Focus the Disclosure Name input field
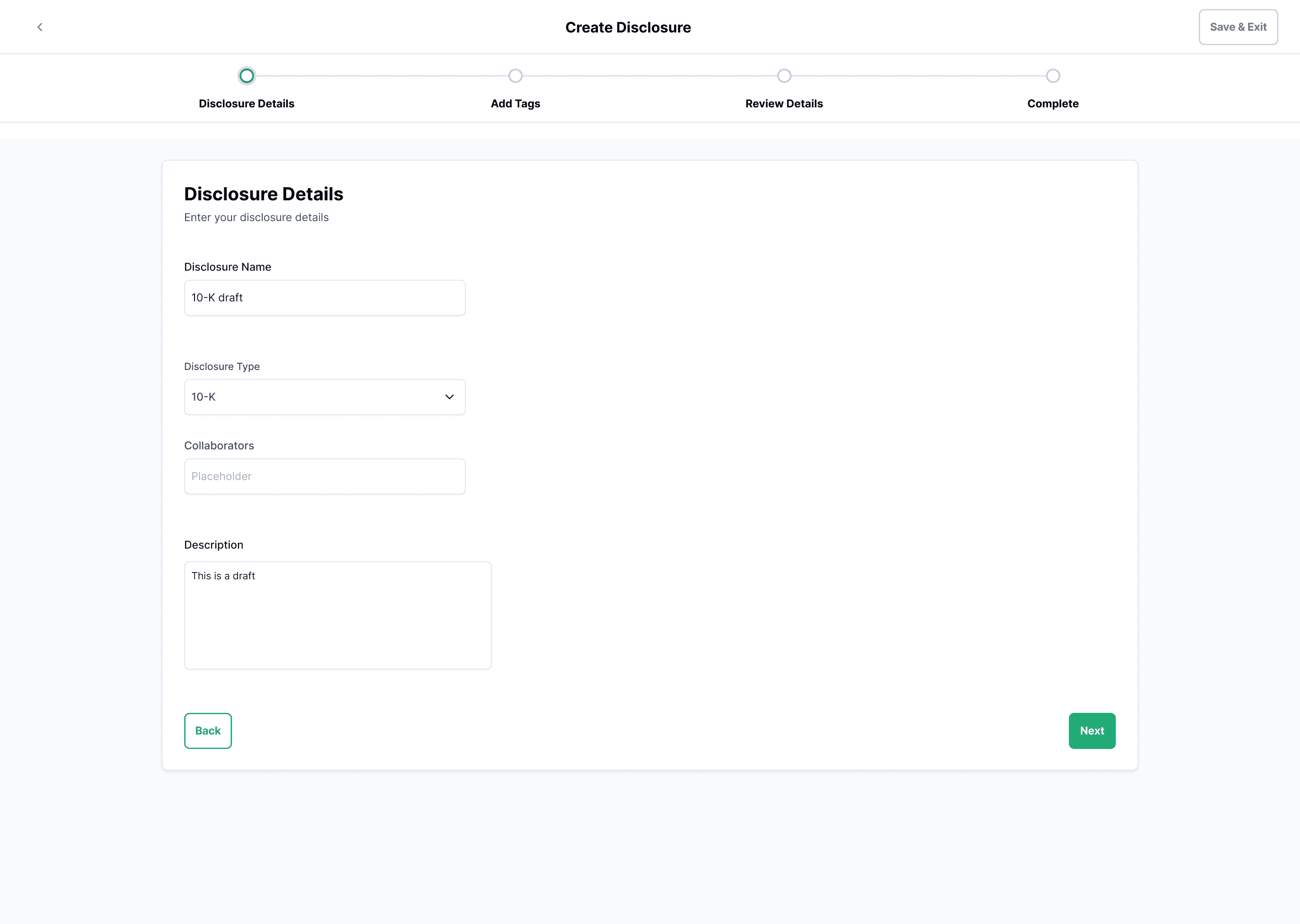The height and width of the screenshot is (924, 1300). click(325, 298)
